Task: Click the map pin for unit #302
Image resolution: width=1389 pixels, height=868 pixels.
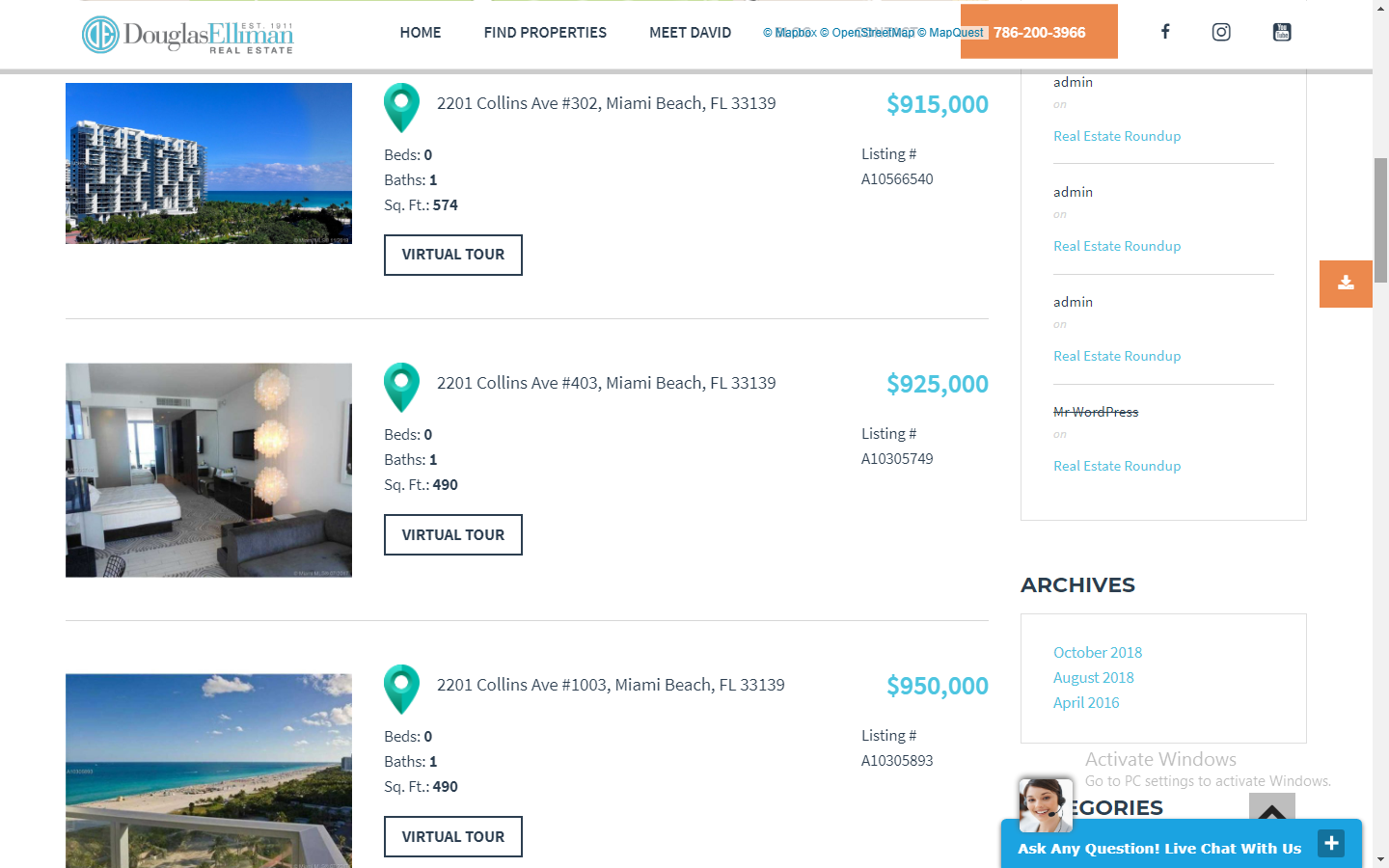Action: tap(401, 108)
